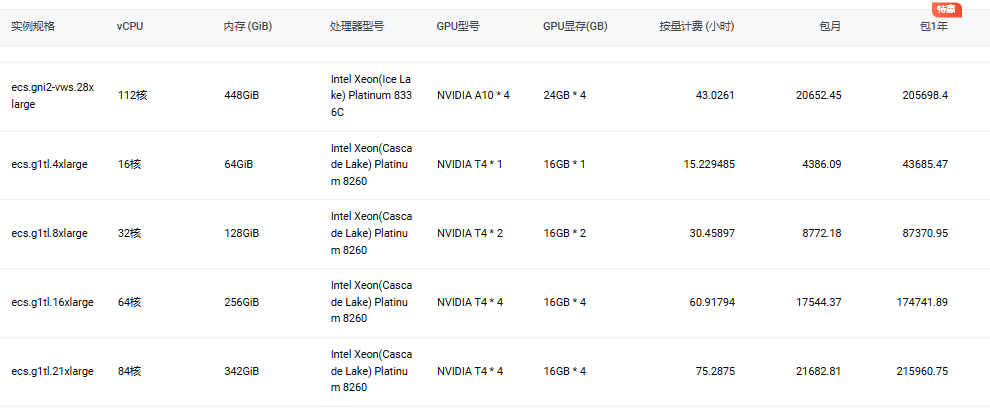Select the vCPU column header

coord(130,27)
